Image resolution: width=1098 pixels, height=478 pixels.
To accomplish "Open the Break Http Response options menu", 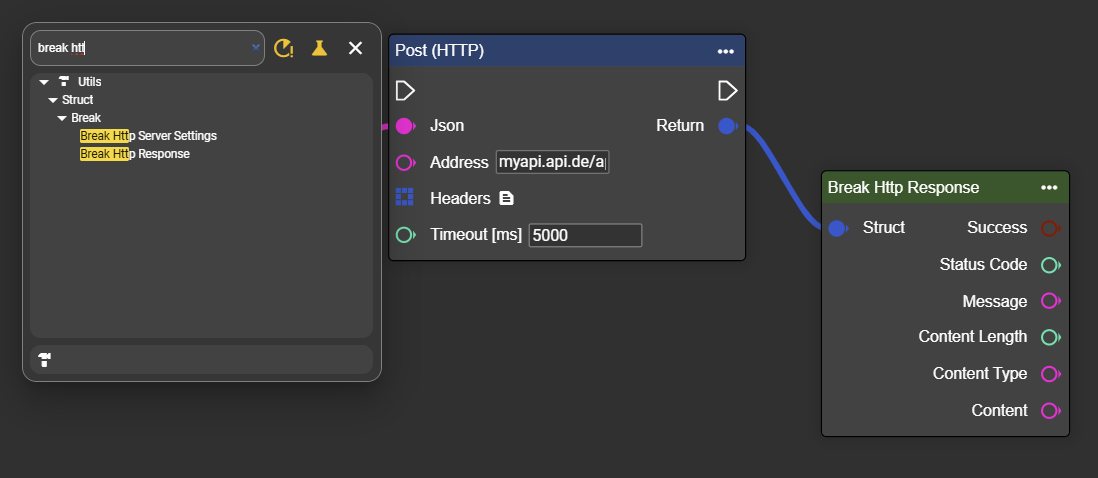I will [x=1049, y=188].
